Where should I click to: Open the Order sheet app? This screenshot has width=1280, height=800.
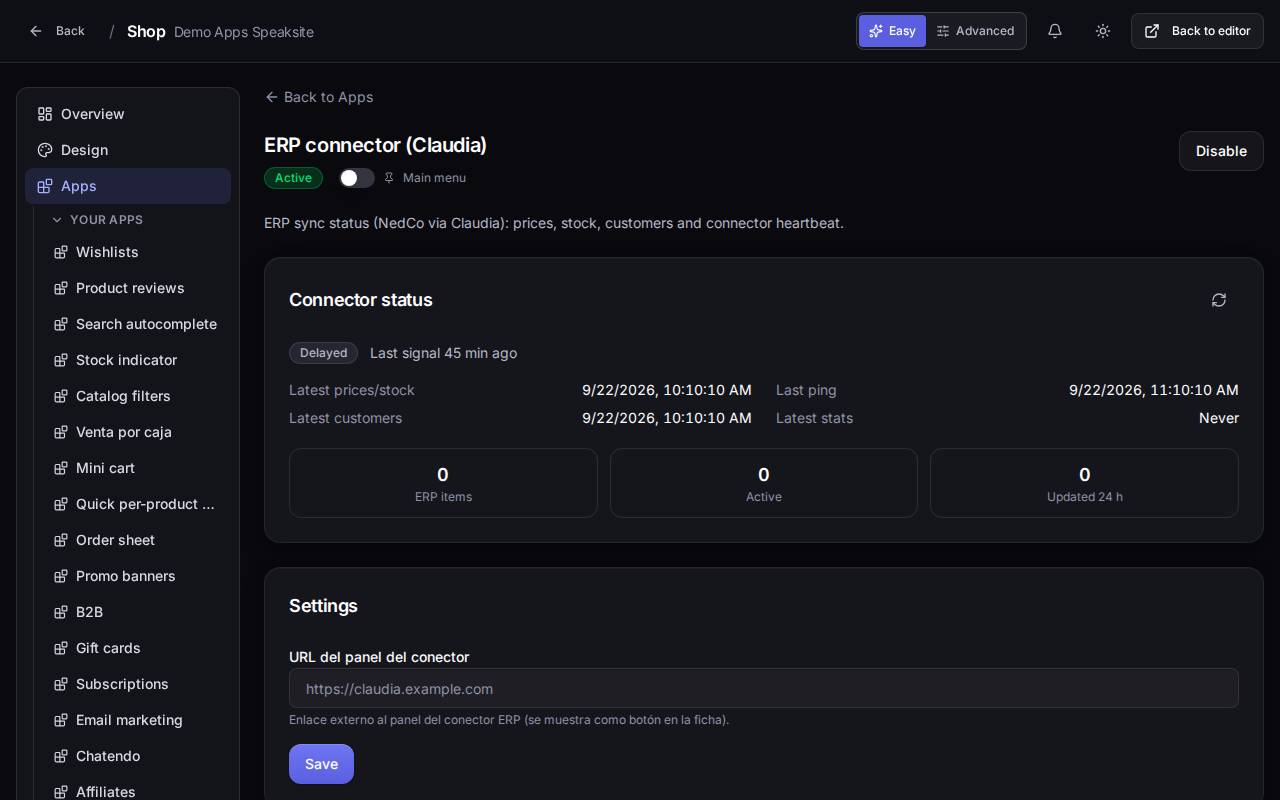click(x=136, y=540)
